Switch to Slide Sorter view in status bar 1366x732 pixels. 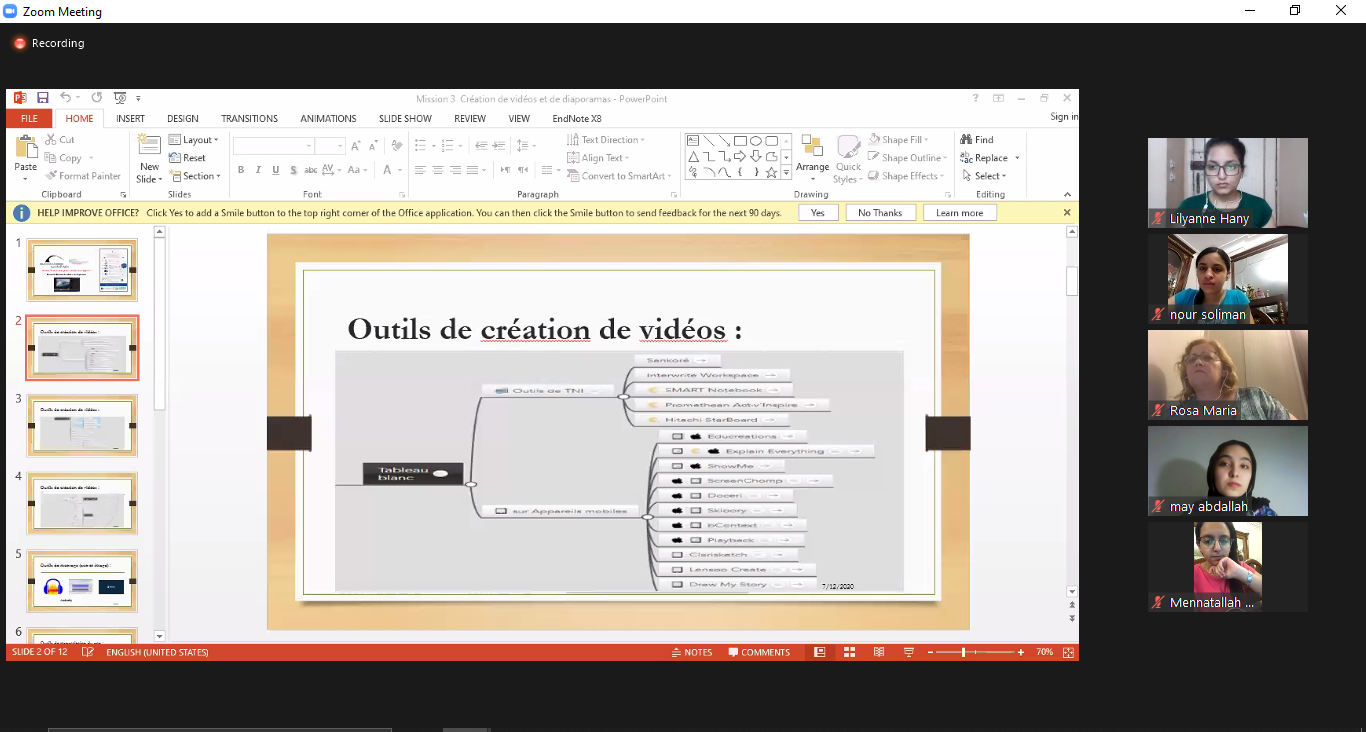pyautogui.click(x=849, y=652)
